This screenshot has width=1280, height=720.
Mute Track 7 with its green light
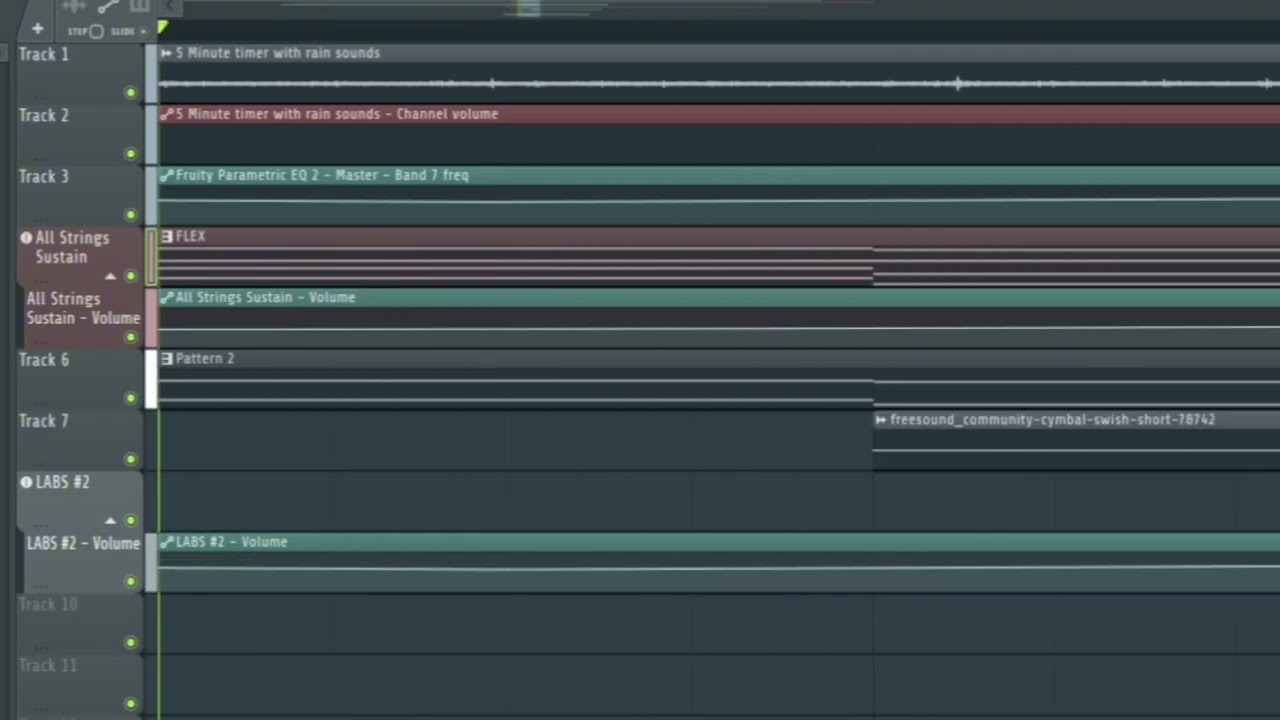pyautogui.click(x=130, y=459)
